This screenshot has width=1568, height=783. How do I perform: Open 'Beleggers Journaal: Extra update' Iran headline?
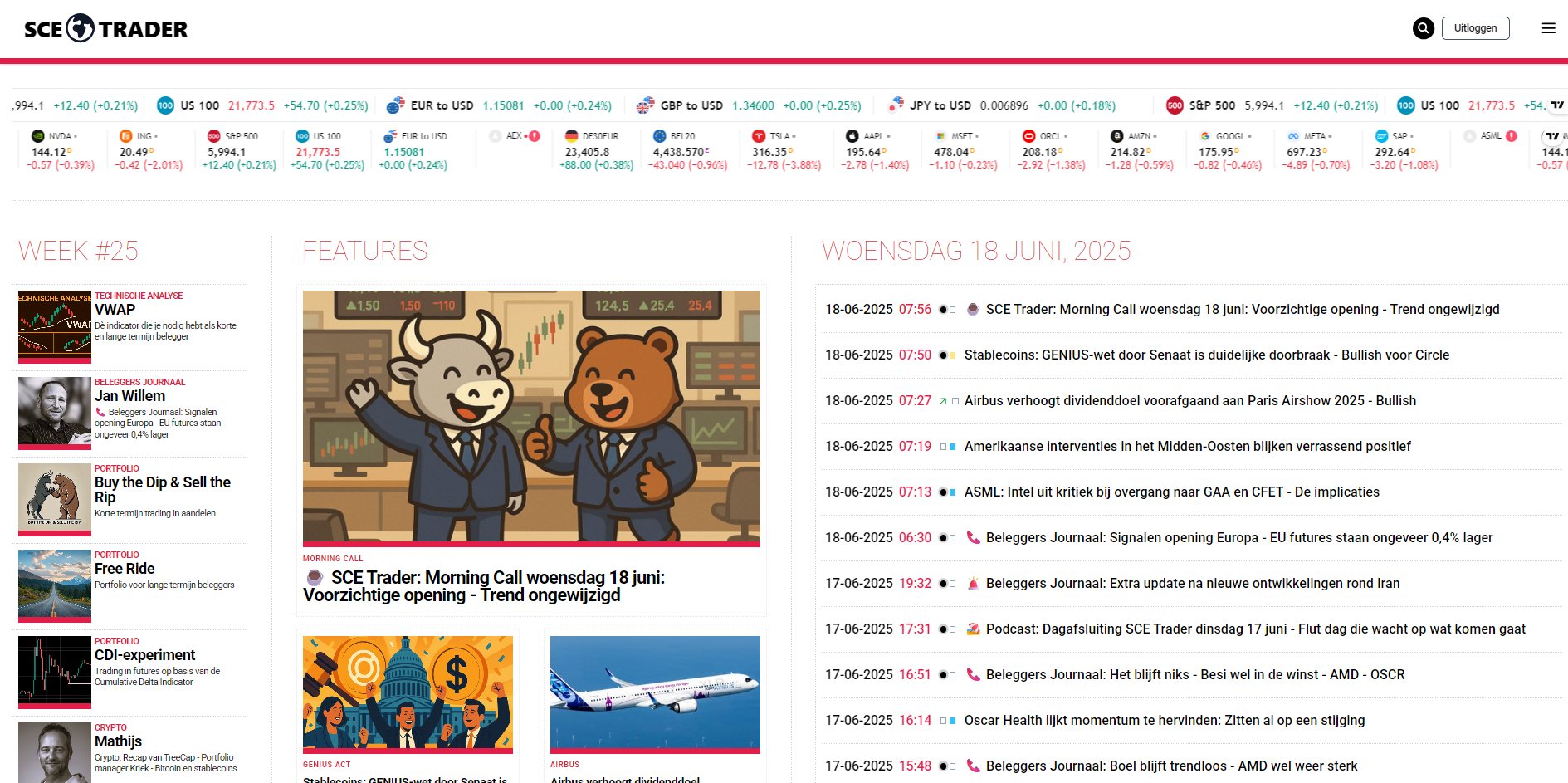coord(1193,584)
